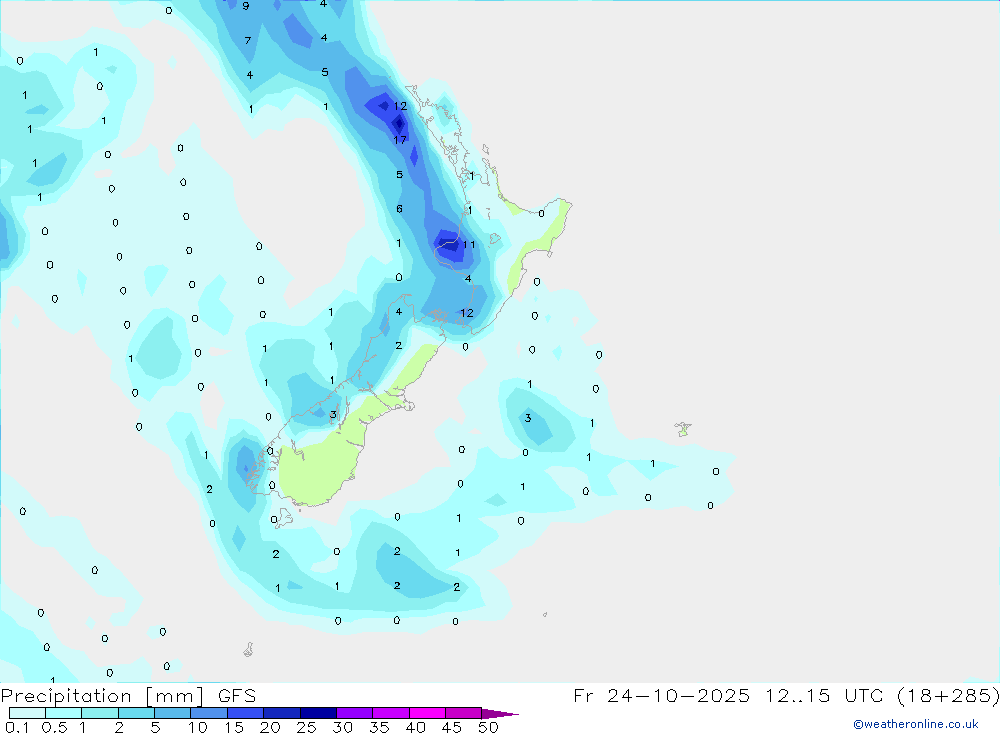Click the 40–45 mm magenta legend box
Screen dimensions: 1000x733
tap(427, 713)
